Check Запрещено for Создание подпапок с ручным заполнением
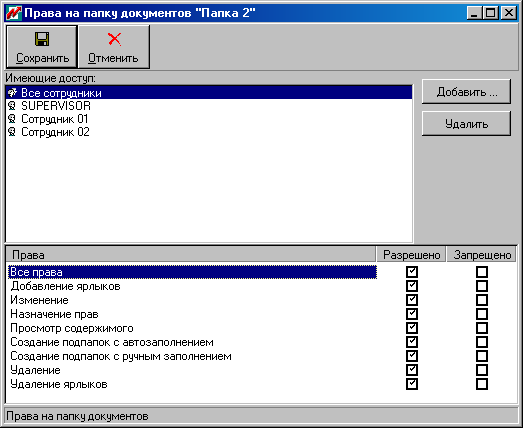The image size is (523, 428). [x=482, y=356]
